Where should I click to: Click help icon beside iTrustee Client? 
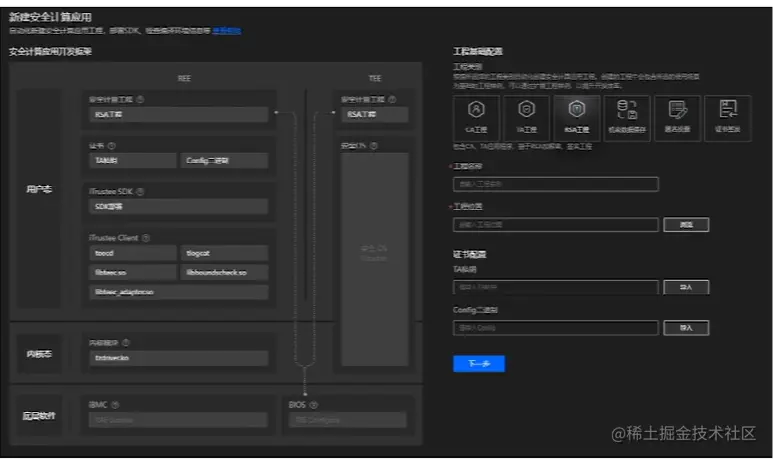coord(146,238)
